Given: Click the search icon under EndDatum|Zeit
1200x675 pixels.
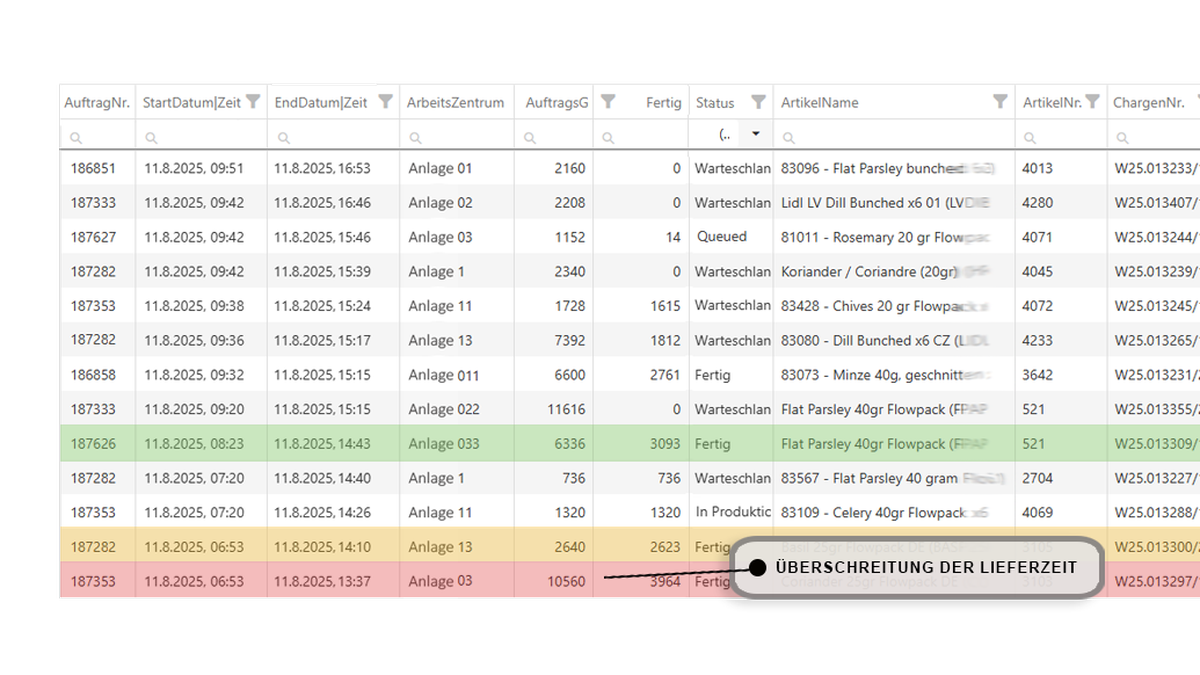Looking at the screenshot, I should tap(284, 137).
